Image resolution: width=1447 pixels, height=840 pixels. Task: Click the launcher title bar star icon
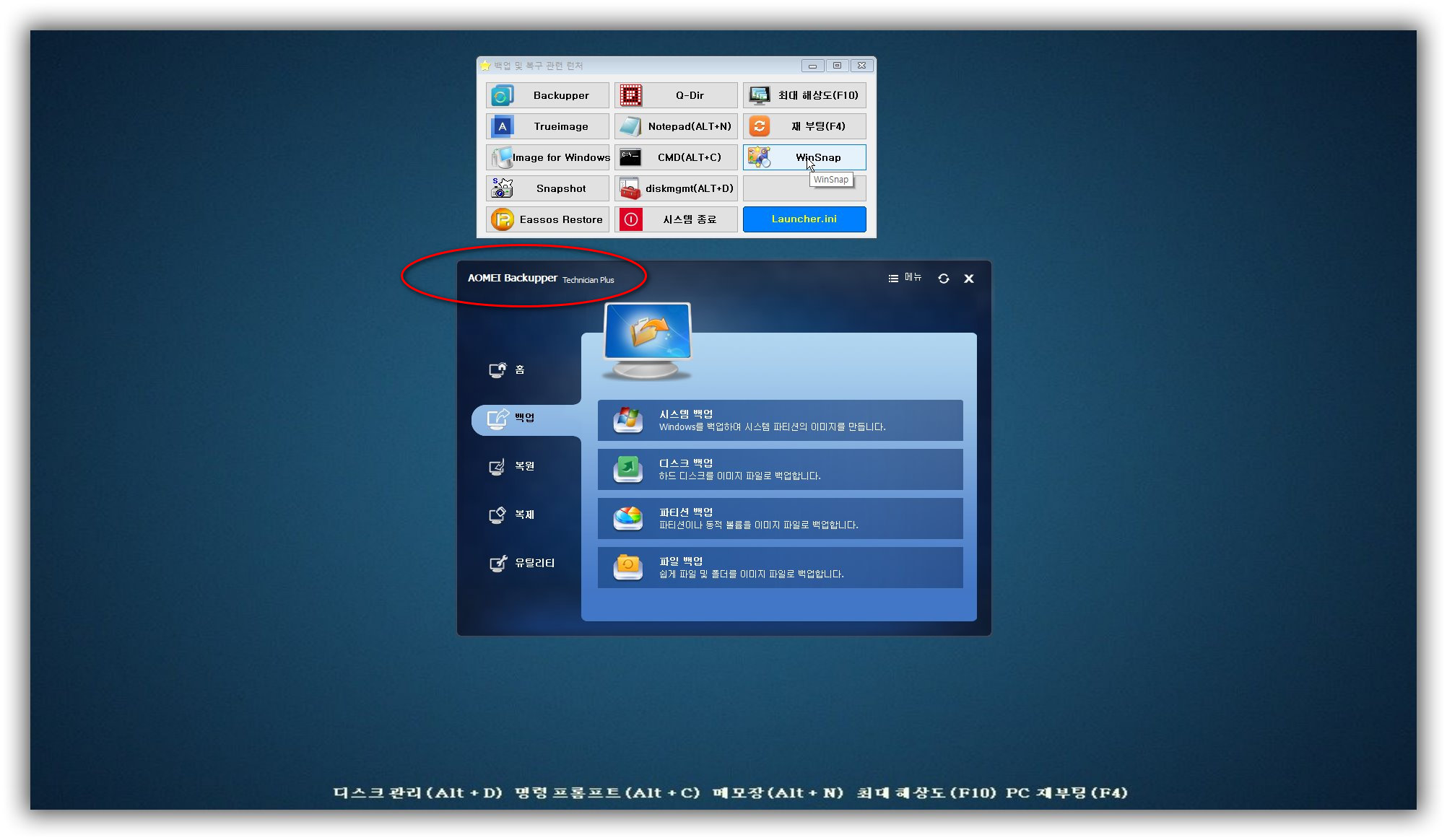[x=485, y=66]
